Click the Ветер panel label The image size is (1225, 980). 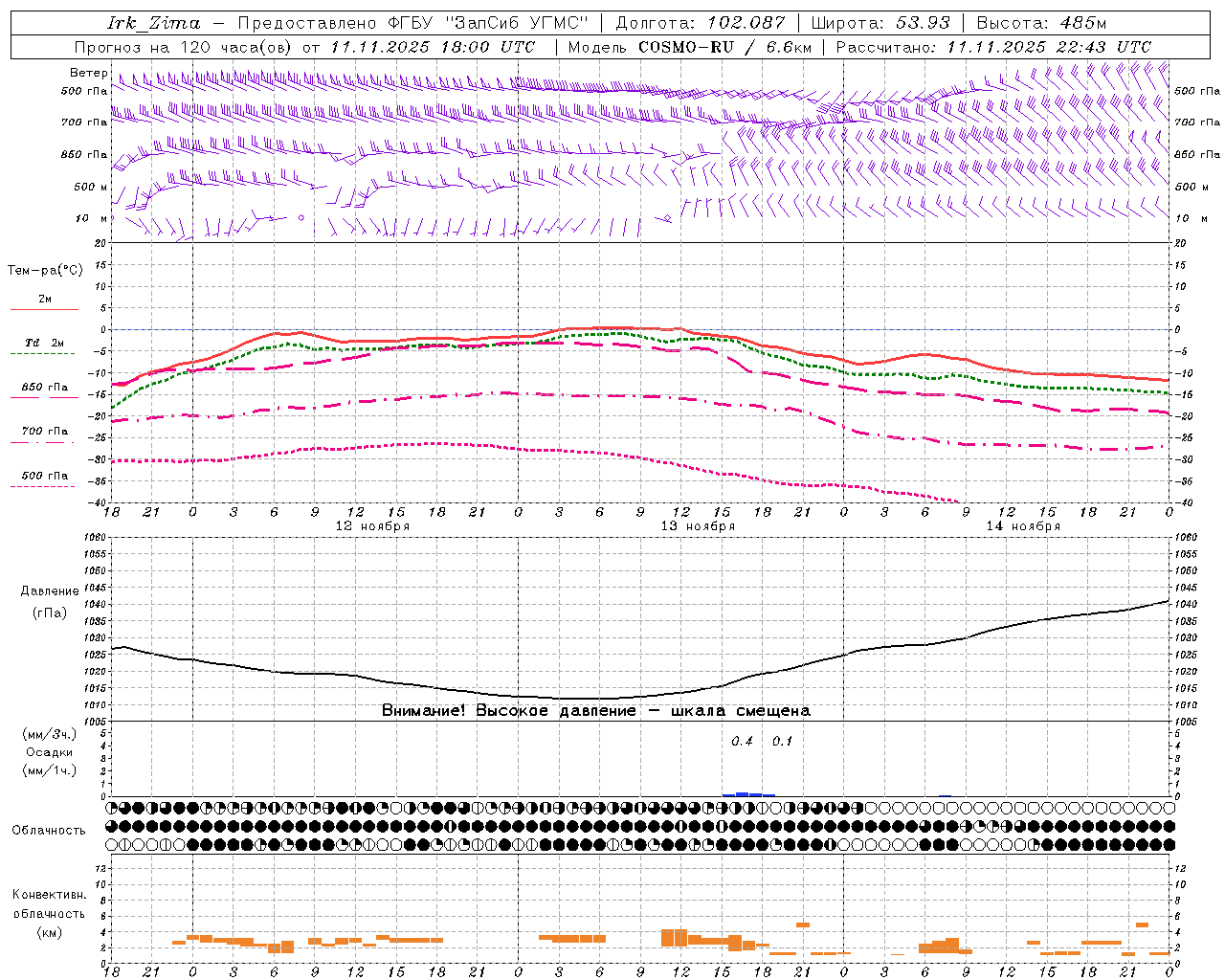pyautogui.click(x=88, y=73)
